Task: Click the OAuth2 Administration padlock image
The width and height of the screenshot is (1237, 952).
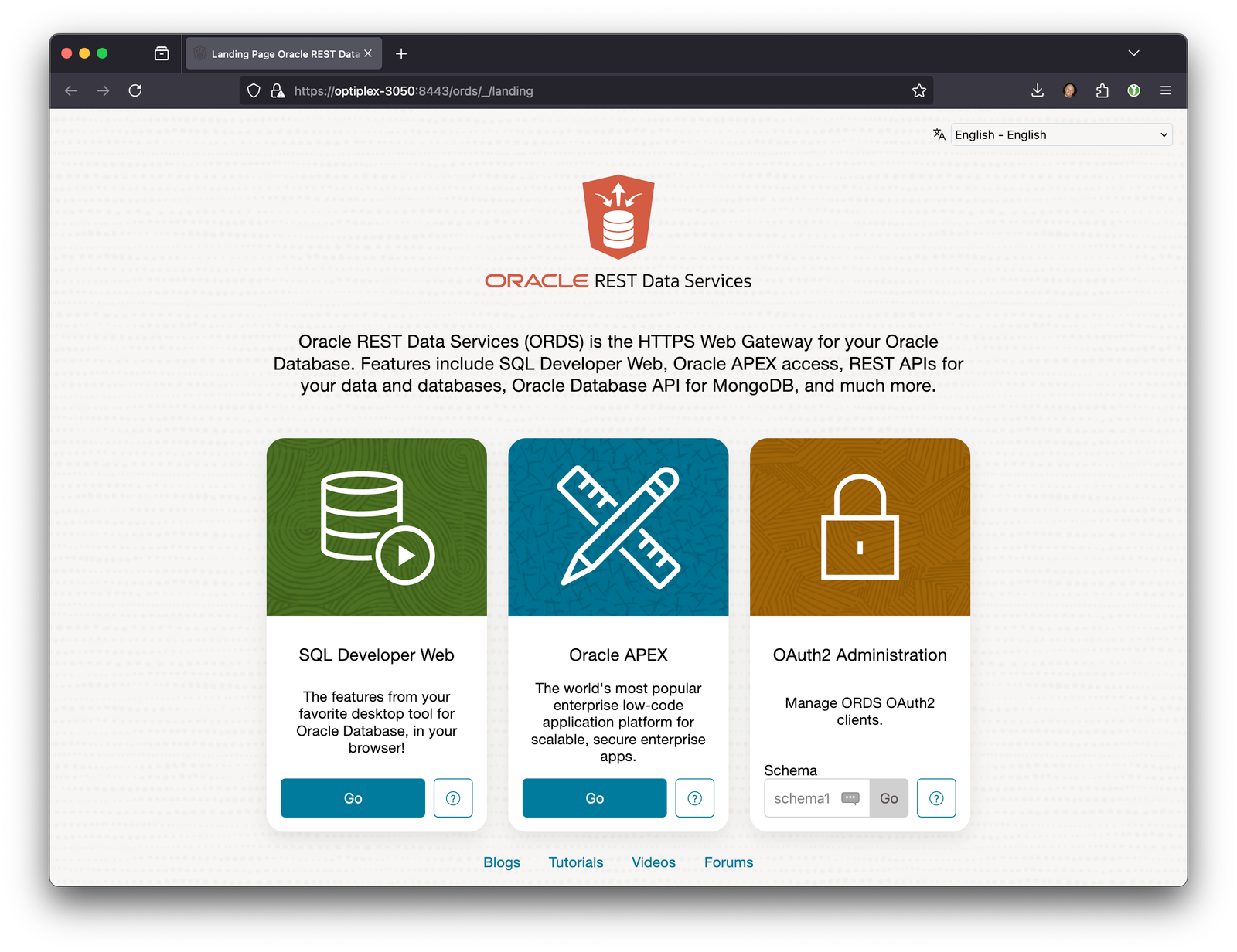Action: 860,527
